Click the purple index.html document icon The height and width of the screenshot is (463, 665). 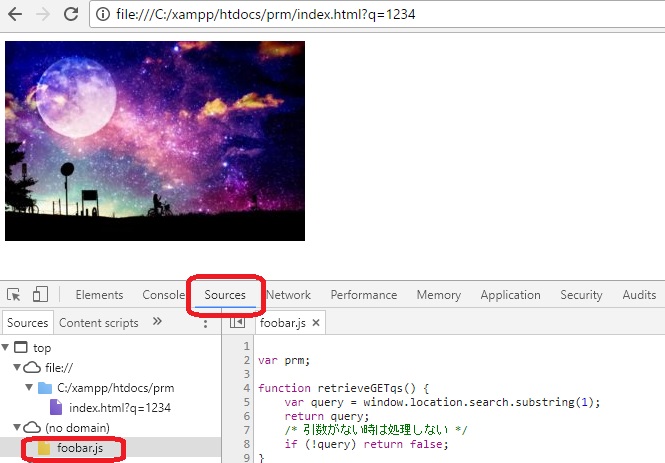56,407
